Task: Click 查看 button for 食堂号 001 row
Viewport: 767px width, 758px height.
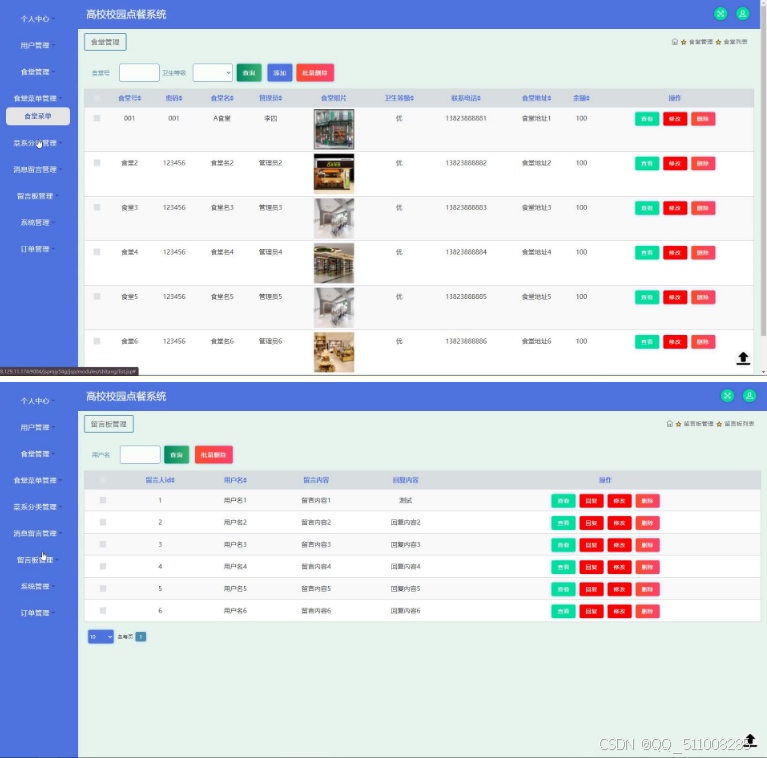Action: coord(647,119)
